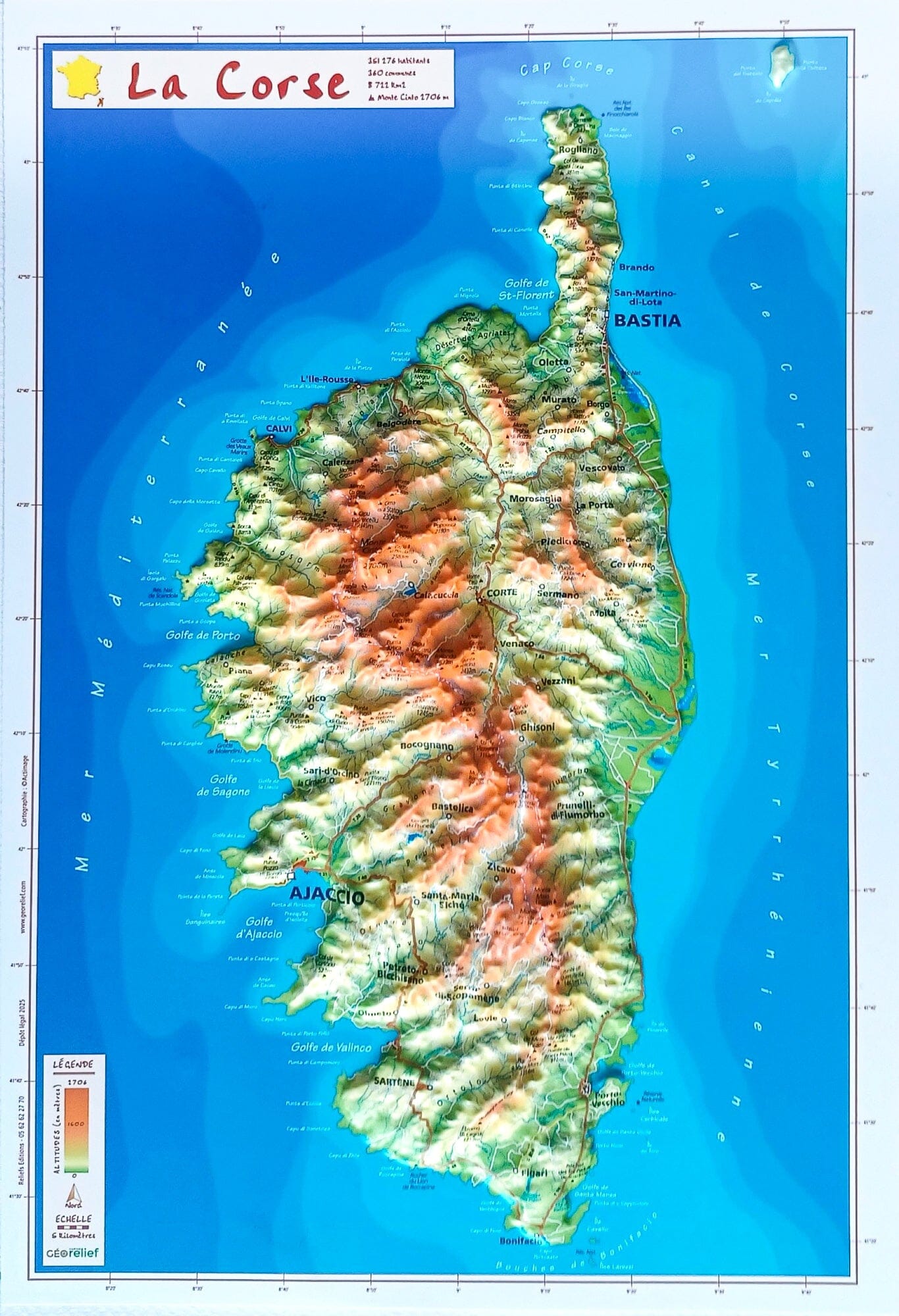Click the 'Mer Tyrrhénienne' sea label
The image size is (899, 1316).
pyautogui.click(x=752, y=857)
